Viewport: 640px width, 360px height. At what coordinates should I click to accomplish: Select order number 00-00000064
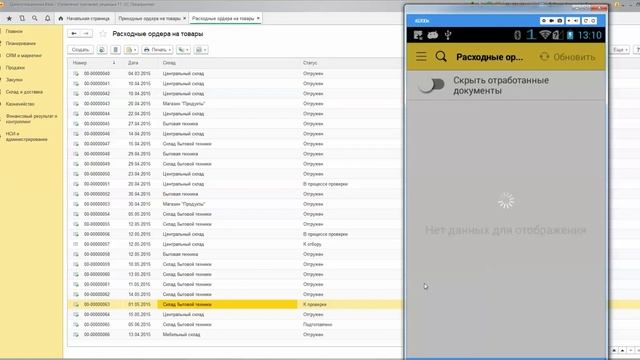point(97,315)
